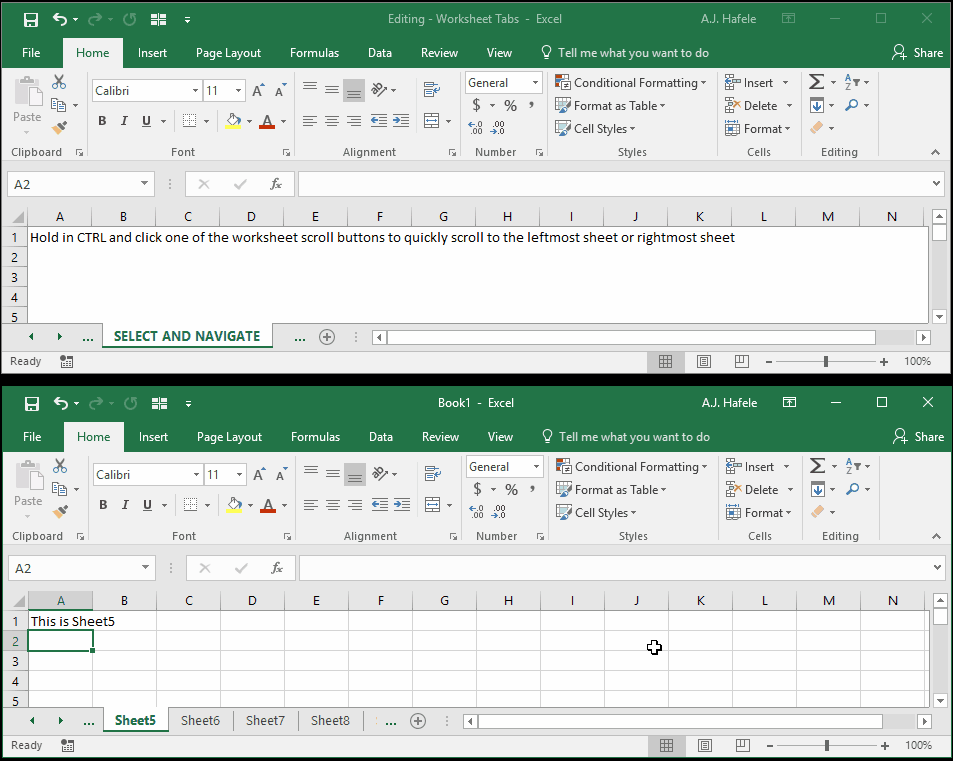
Task: Click Save icon in Worksheet Tabs window
Action: click(x=30, y=19)
